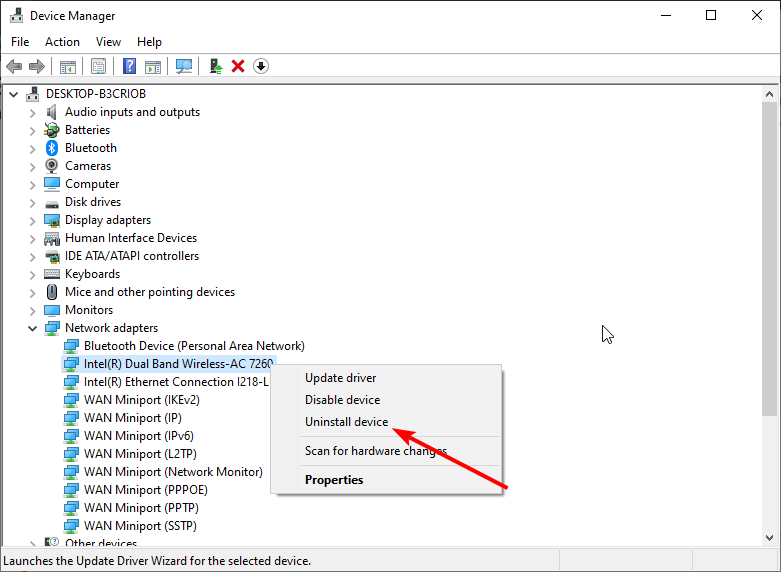
Task: Expand Audio inputs and outputs chevron
Action: 33,113
